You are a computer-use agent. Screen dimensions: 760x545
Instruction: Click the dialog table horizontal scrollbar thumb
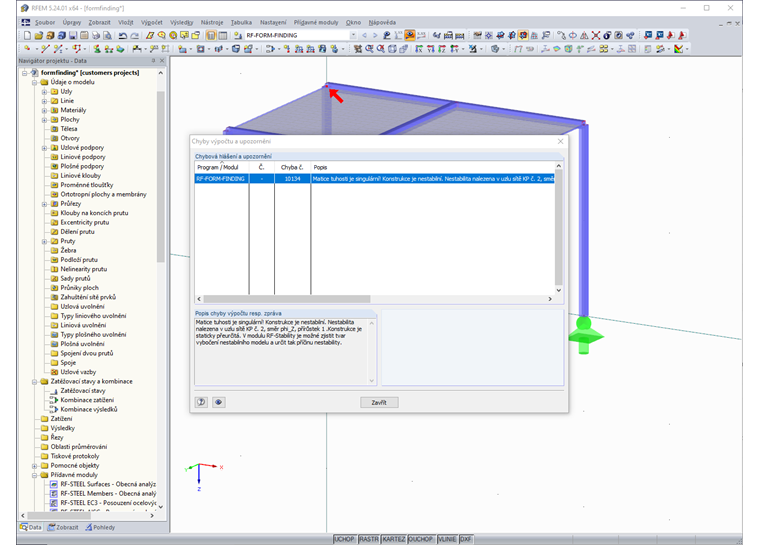pos(286,299)
